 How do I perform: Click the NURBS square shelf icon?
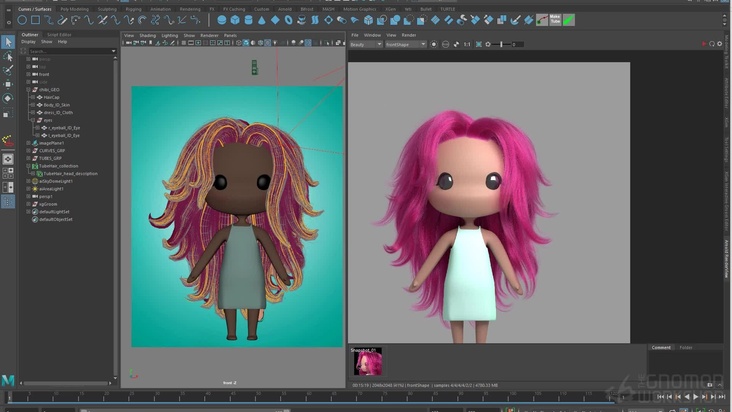point(35,20)
